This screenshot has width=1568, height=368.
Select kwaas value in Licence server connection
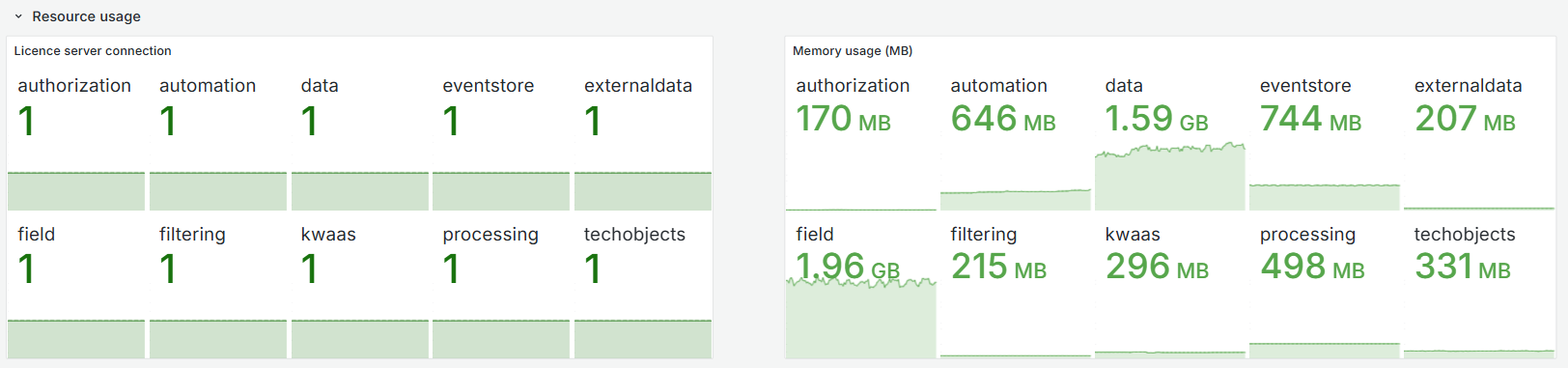(x=310, y=269)
